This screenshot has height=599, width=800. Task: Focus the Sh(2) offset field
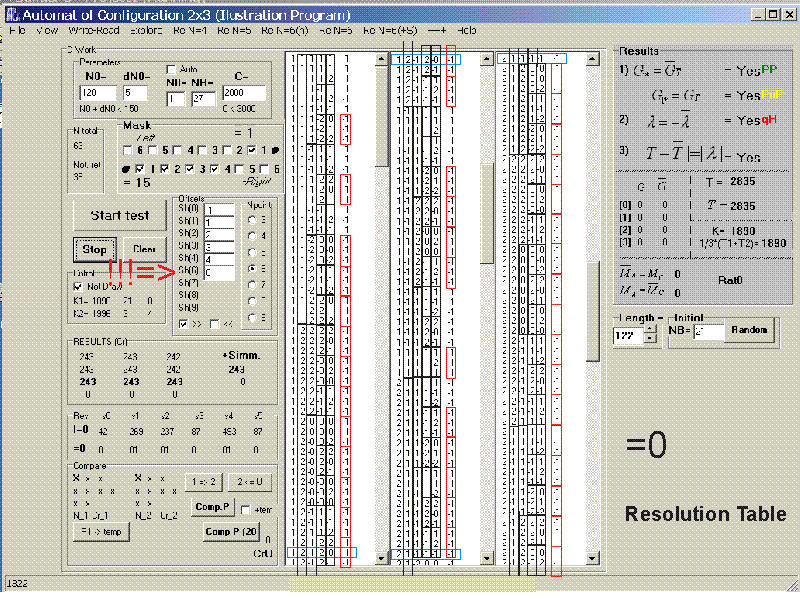(219, 235)
